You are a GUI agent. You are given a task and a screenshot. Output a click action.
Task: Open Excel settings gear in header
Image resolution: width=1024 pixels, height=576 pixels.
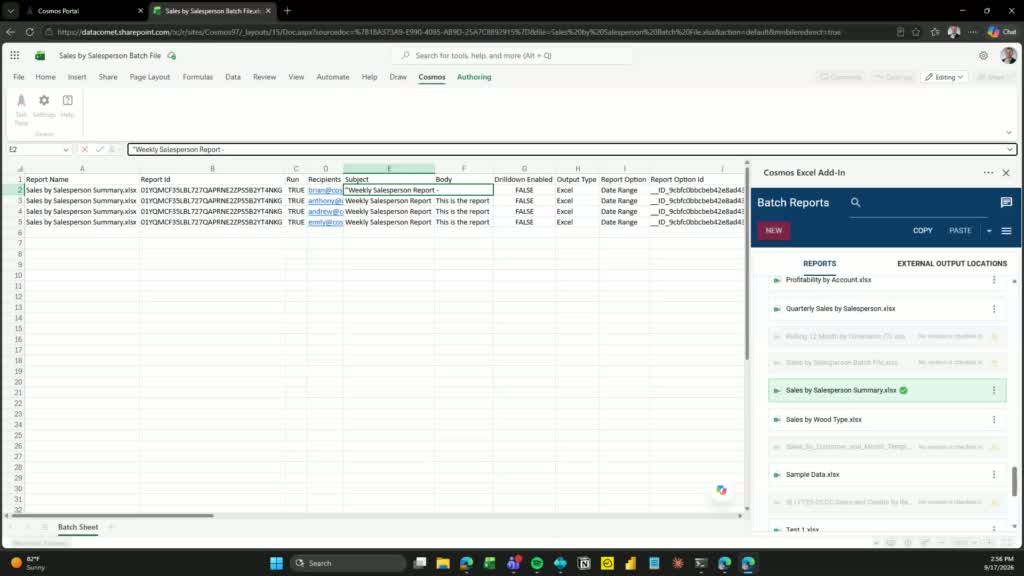click(983, 56)
